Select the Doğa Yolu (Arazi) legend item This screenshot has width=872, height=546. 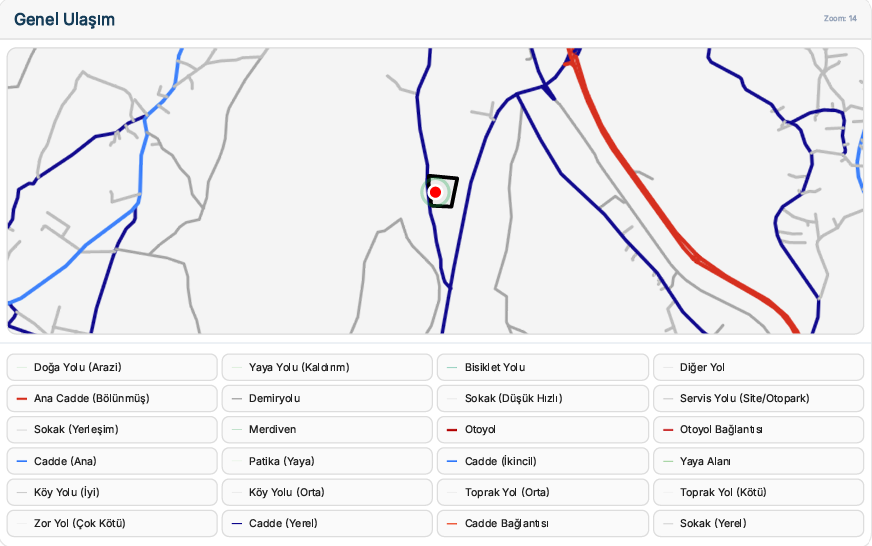[112, 368]
